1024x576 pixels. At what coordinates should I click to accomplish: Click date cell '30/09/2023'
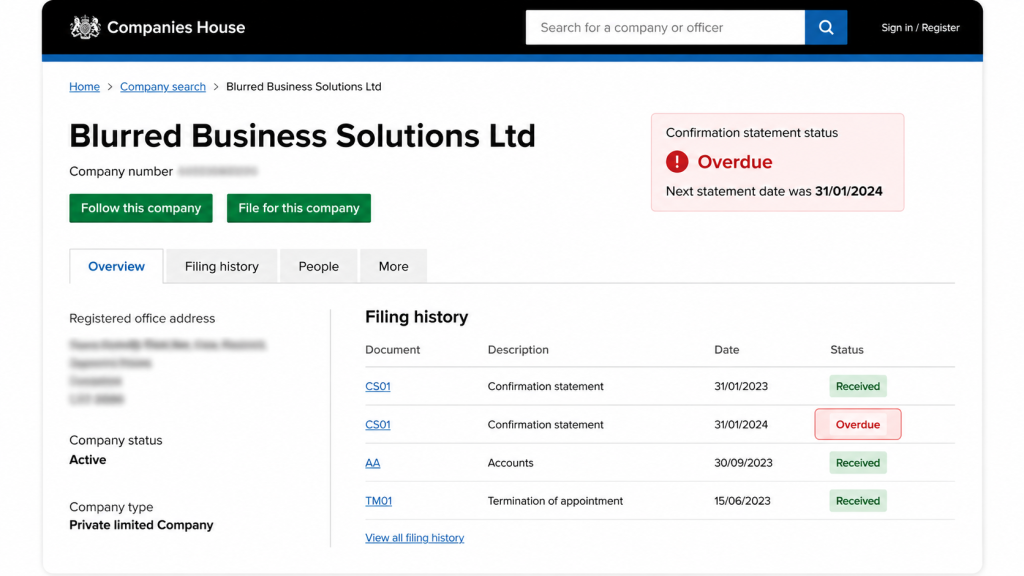[743, 462]
